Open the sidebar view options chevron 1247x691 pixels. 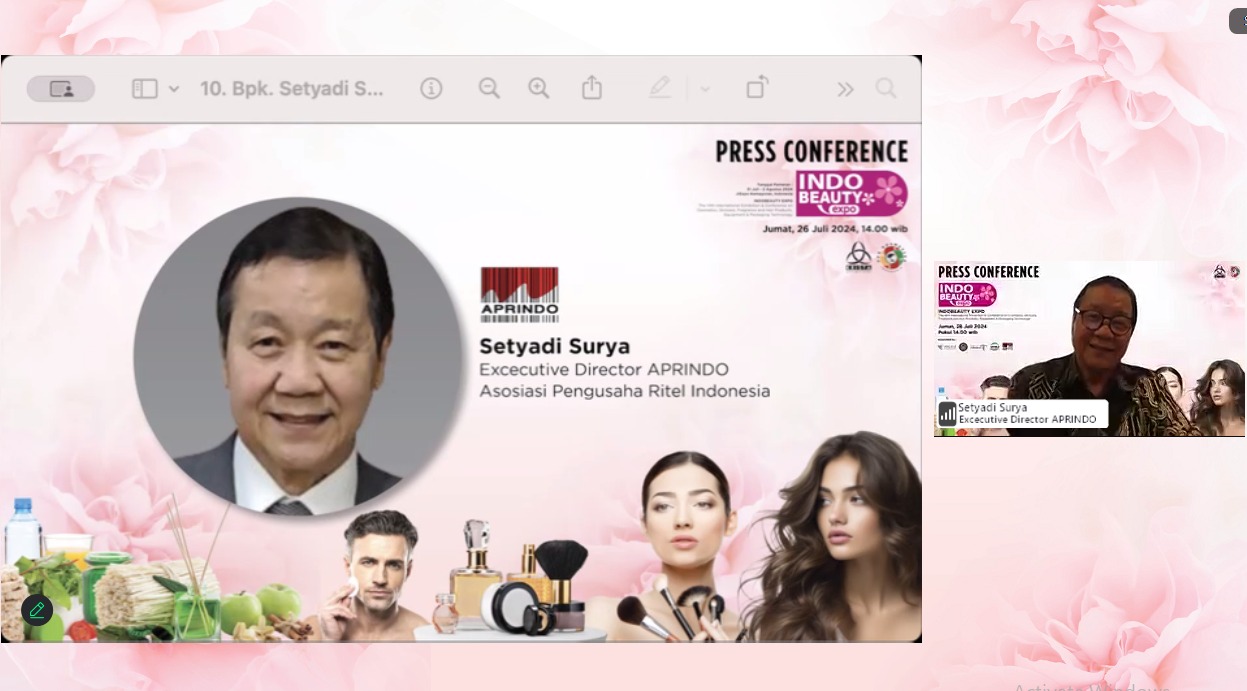174,89
